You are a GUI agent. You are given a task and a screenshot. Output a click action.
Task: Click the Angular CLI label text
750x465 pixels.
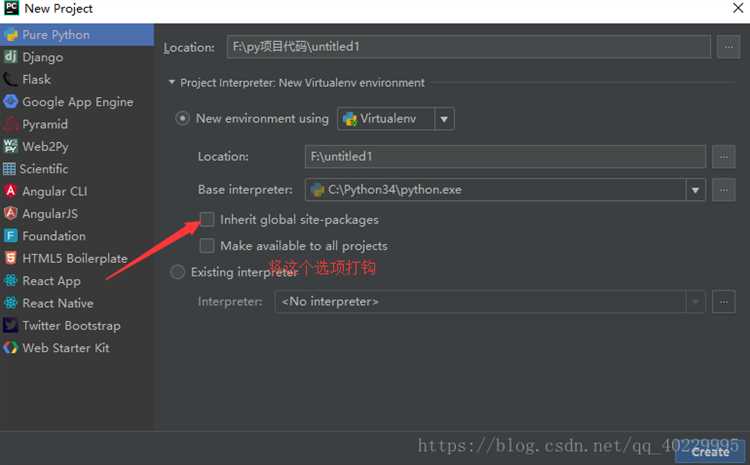(55, 191)
